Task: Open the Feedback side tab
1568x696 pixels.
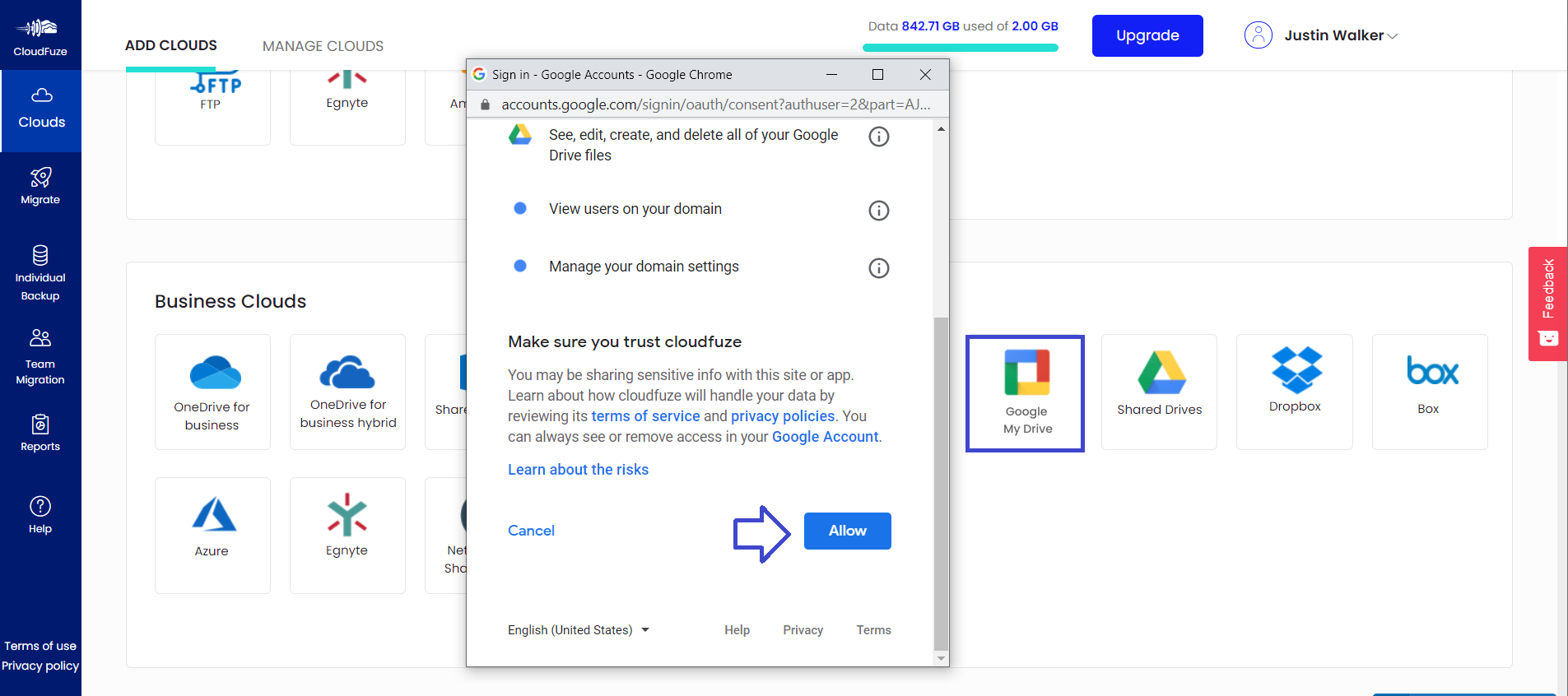Action: point(1548,304)
